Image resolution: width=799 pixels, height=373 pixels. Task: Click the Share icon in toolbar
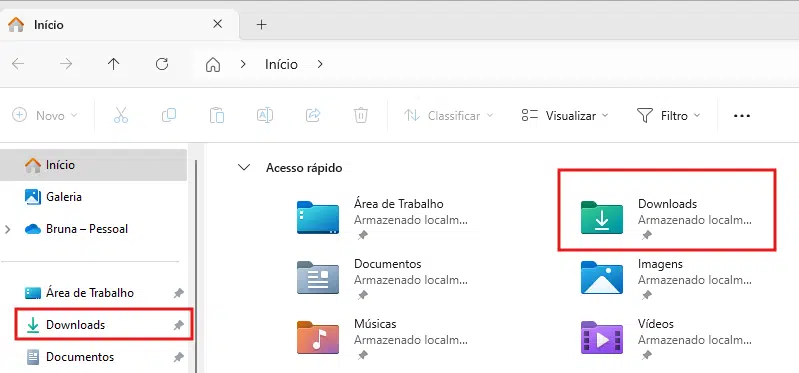coord(312,116)
